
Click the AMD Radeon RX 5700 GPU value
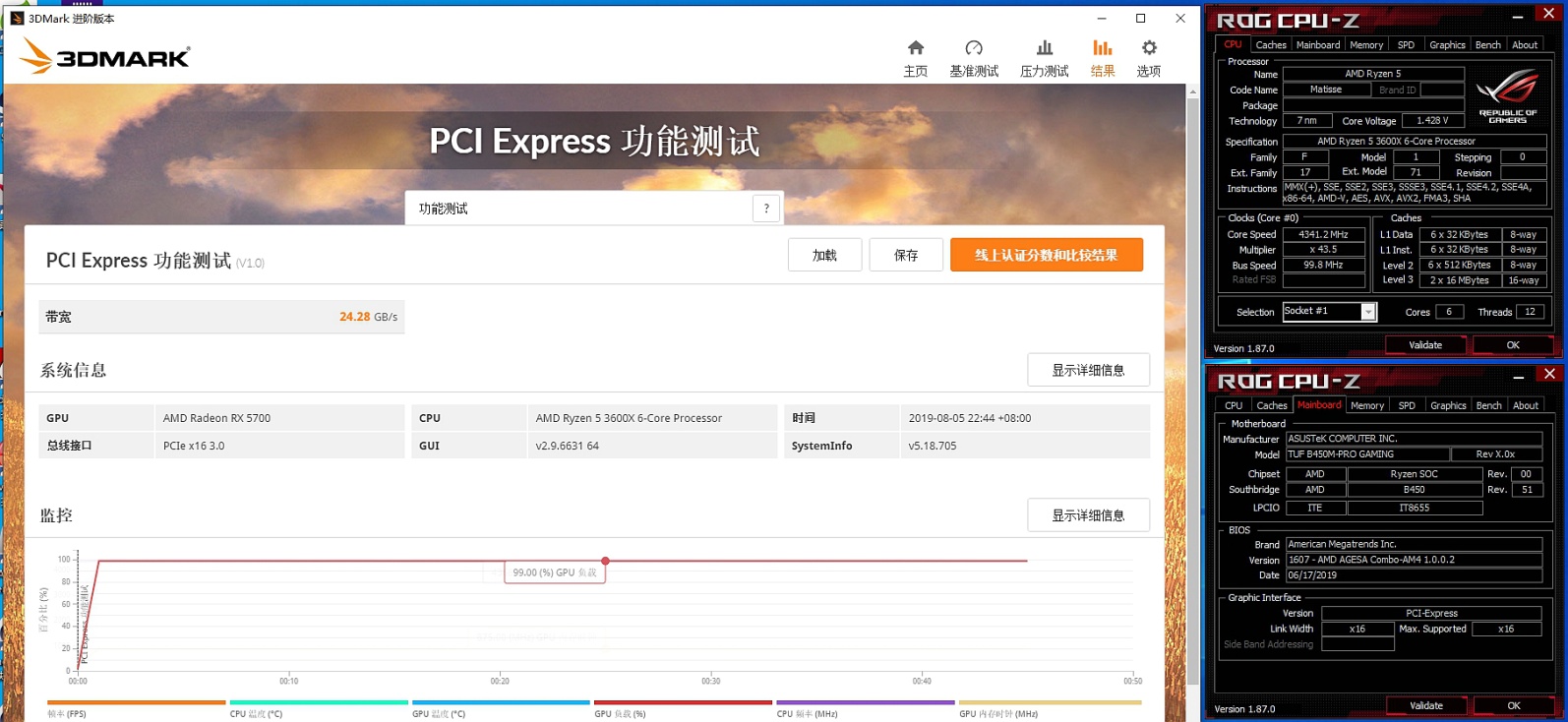[216, 418]
